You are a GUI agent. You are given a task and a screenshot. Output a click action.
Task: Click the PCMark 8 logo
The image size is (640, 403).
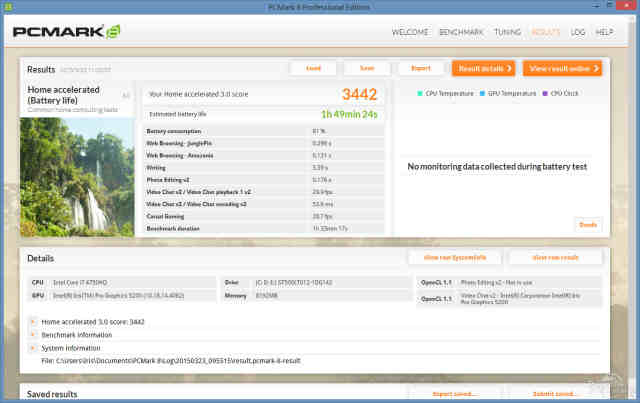pyautogui.click(x=67, y=31)
